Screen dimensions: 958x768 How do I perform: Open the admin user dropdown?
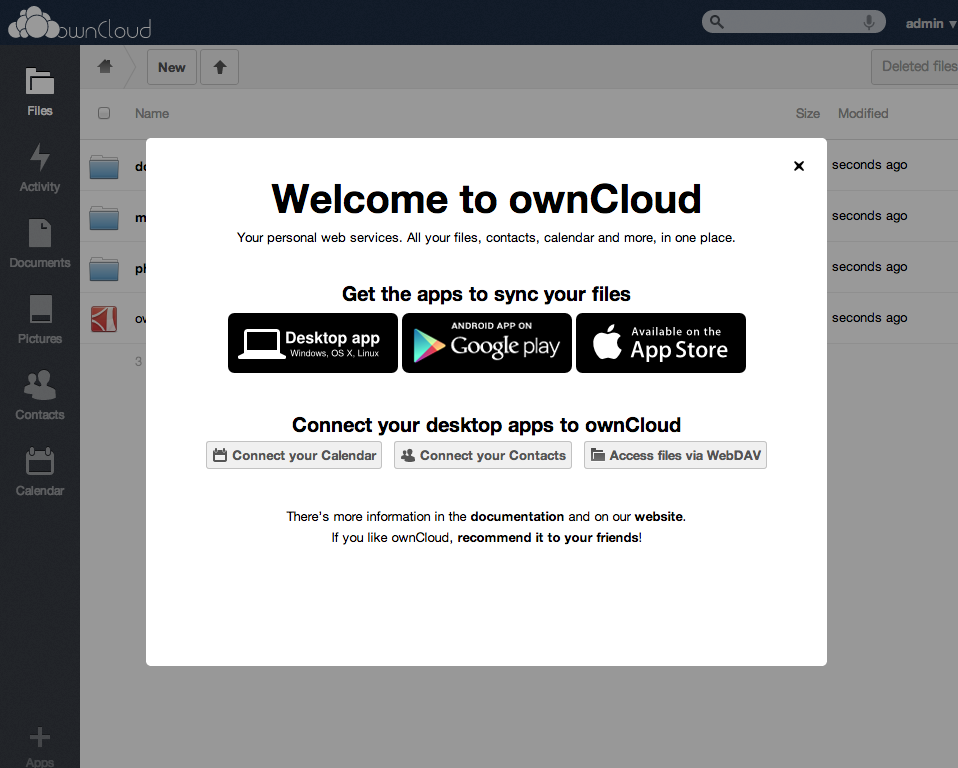(x=931, y=23)
